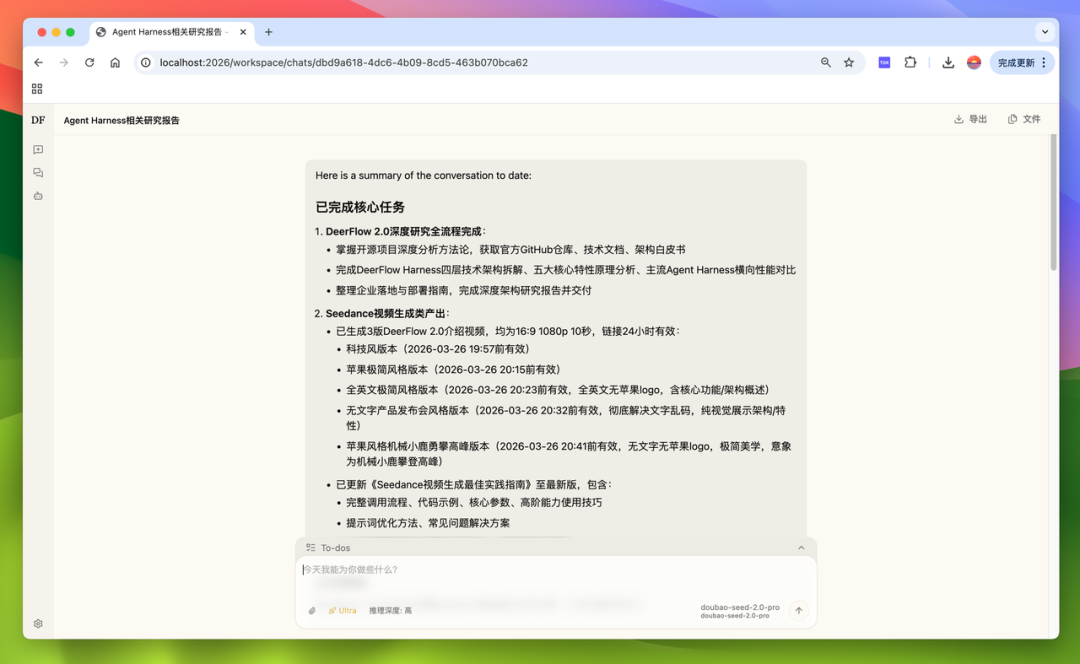Send message with the up-arrow button

(x=798, y=610)
